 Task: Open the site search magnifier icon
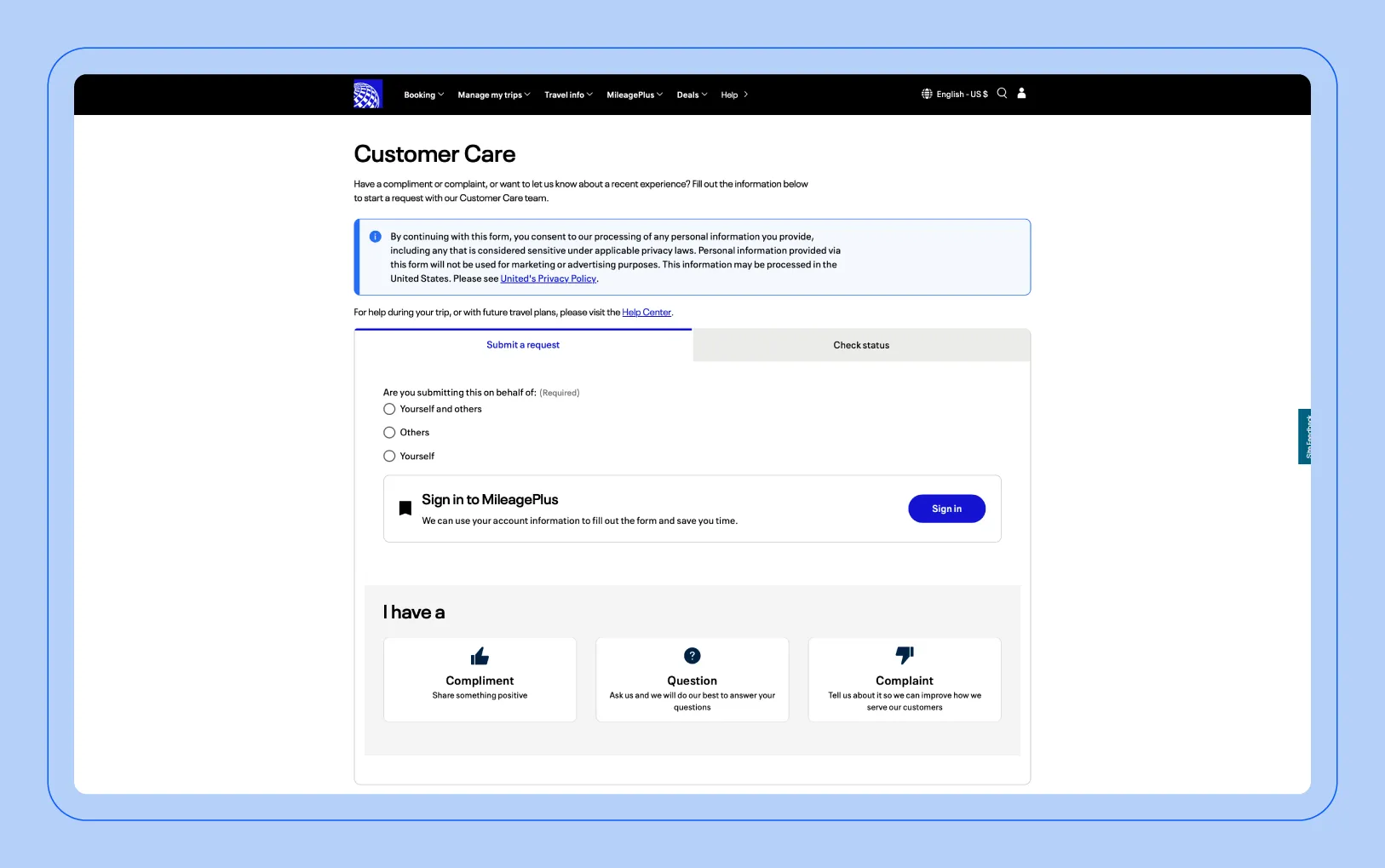[x=1002, y=94]
